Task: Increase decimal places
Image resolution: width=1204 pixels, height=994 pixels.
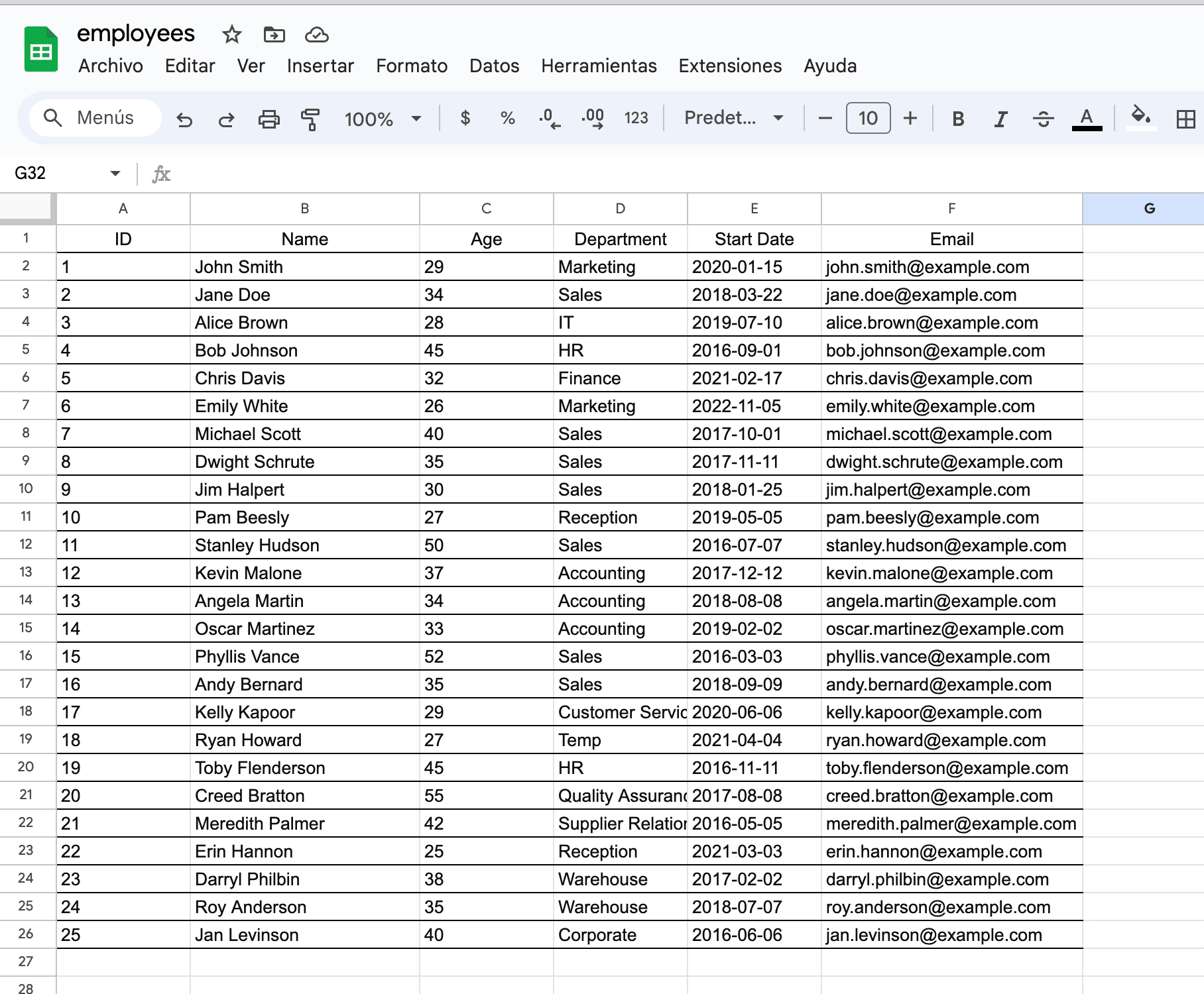Action: tap(593, 119)
